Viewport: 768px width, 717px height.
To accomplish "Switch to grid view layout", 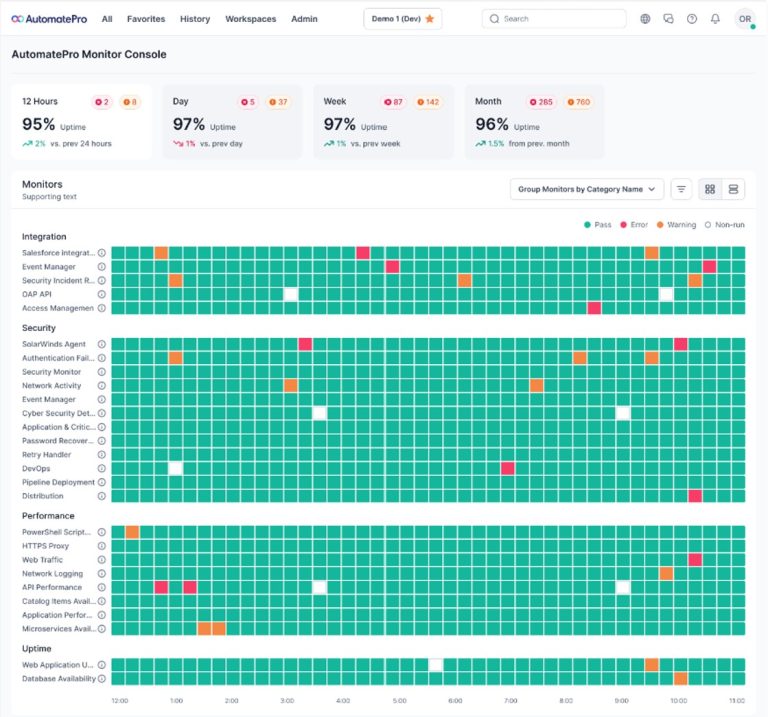I will [709, 189].
